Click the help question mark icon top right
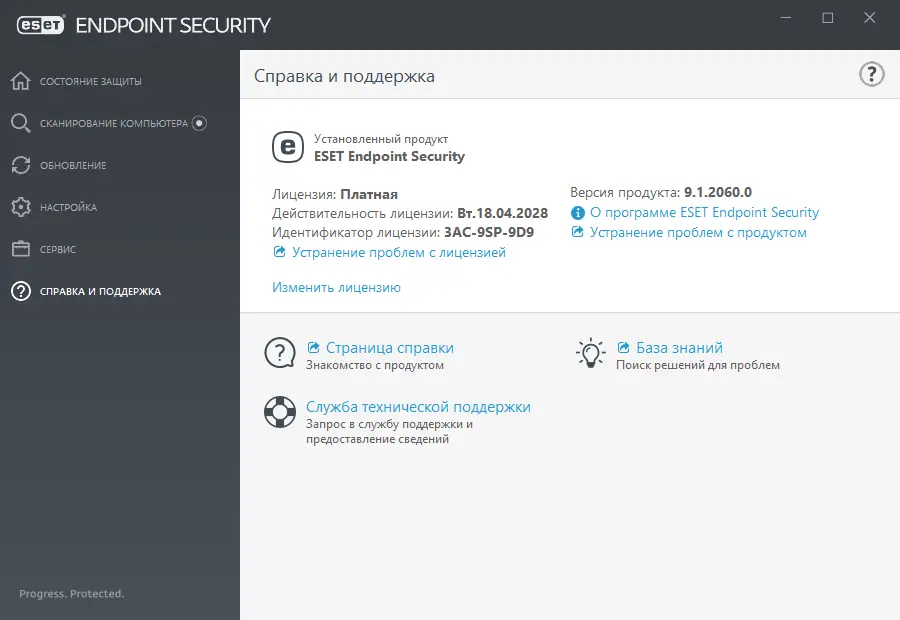 coord(872,74)
